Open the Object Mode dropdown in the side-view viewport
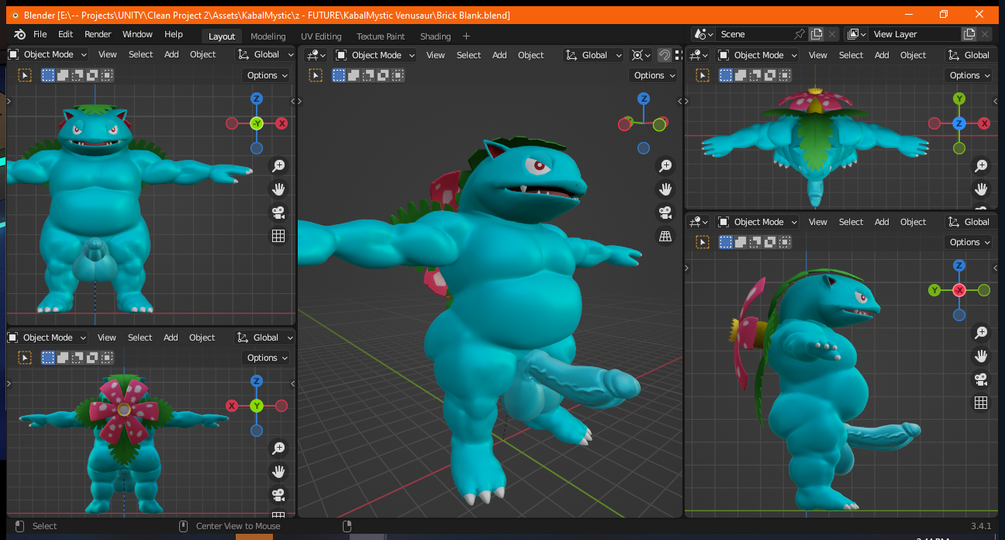 (x=758, y=222)
